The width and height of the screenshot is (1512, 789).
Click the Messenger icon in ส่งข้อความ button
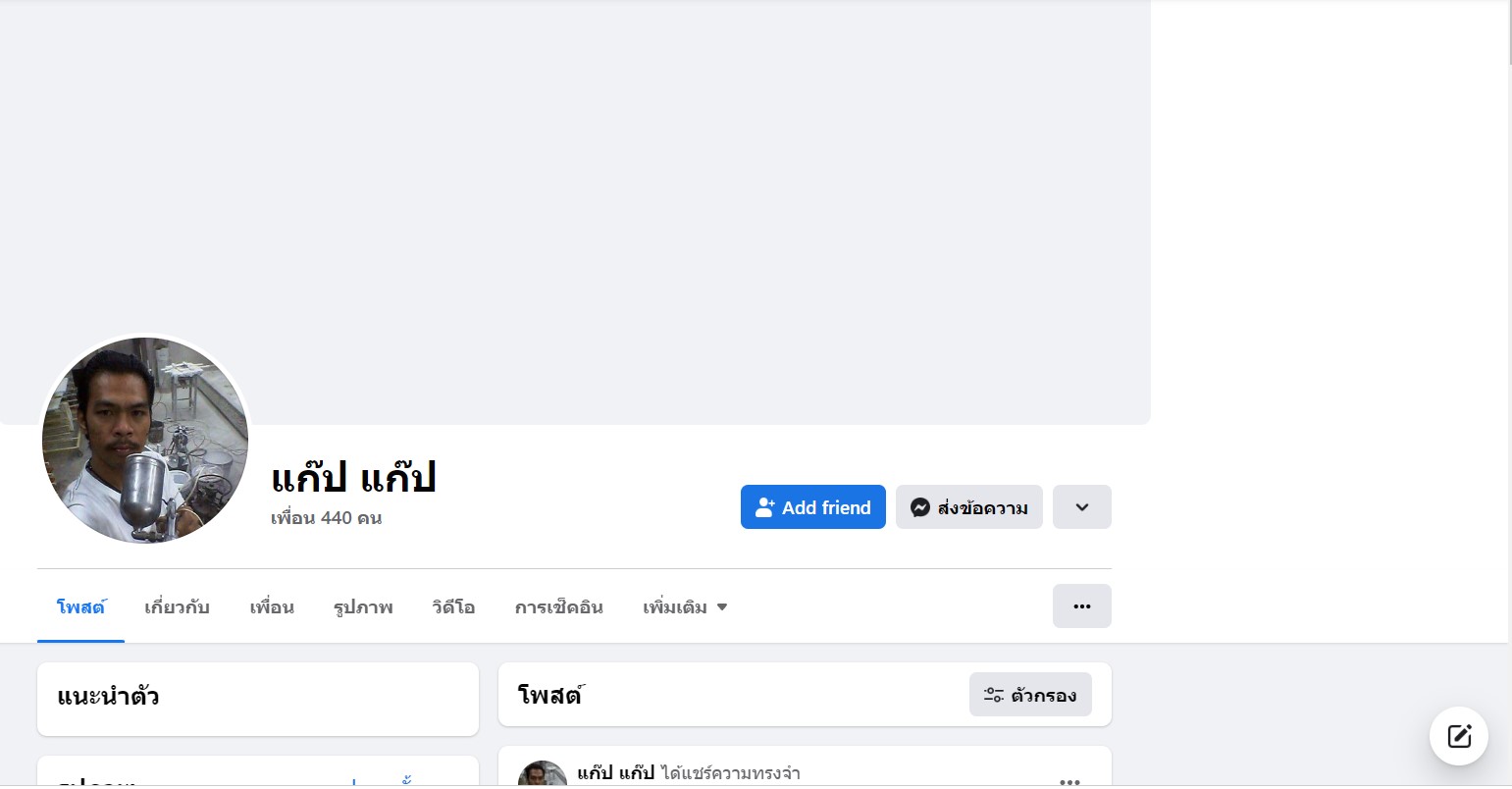pyautogui.click(x=919, y=507)
